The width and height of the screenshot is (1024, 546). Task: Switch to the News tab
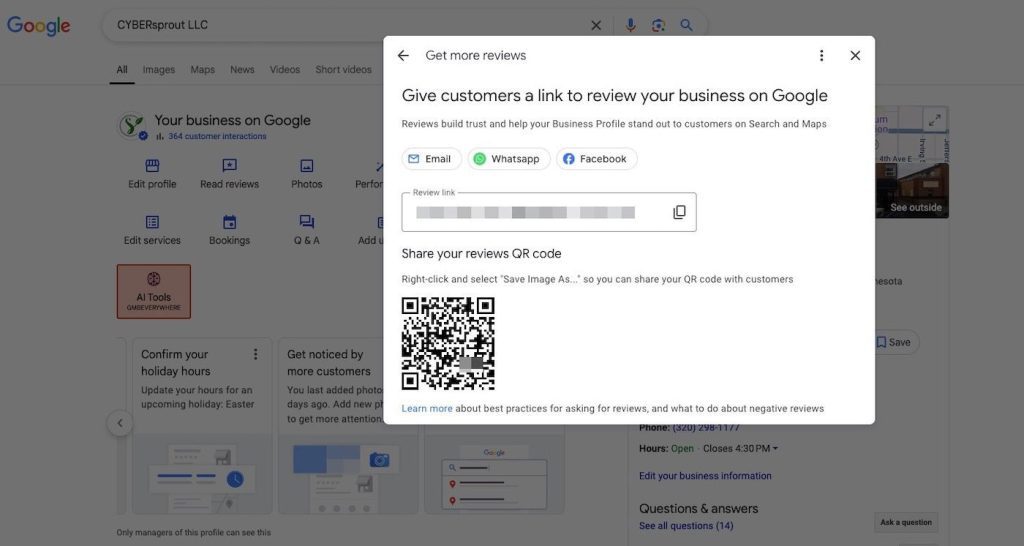coord(242,69)
